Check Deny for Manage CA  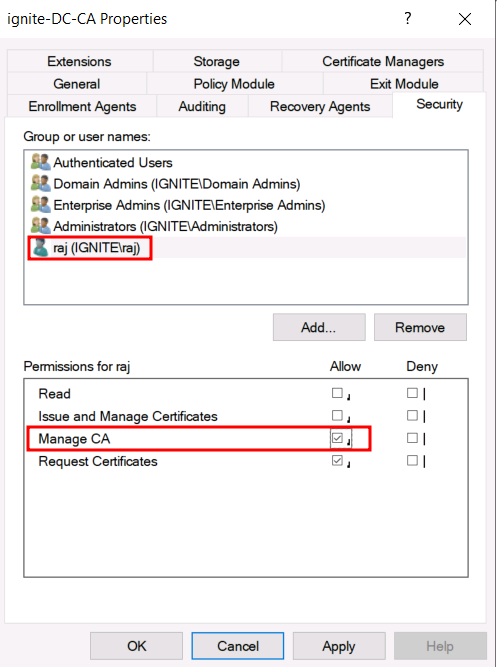coord(412,438)
